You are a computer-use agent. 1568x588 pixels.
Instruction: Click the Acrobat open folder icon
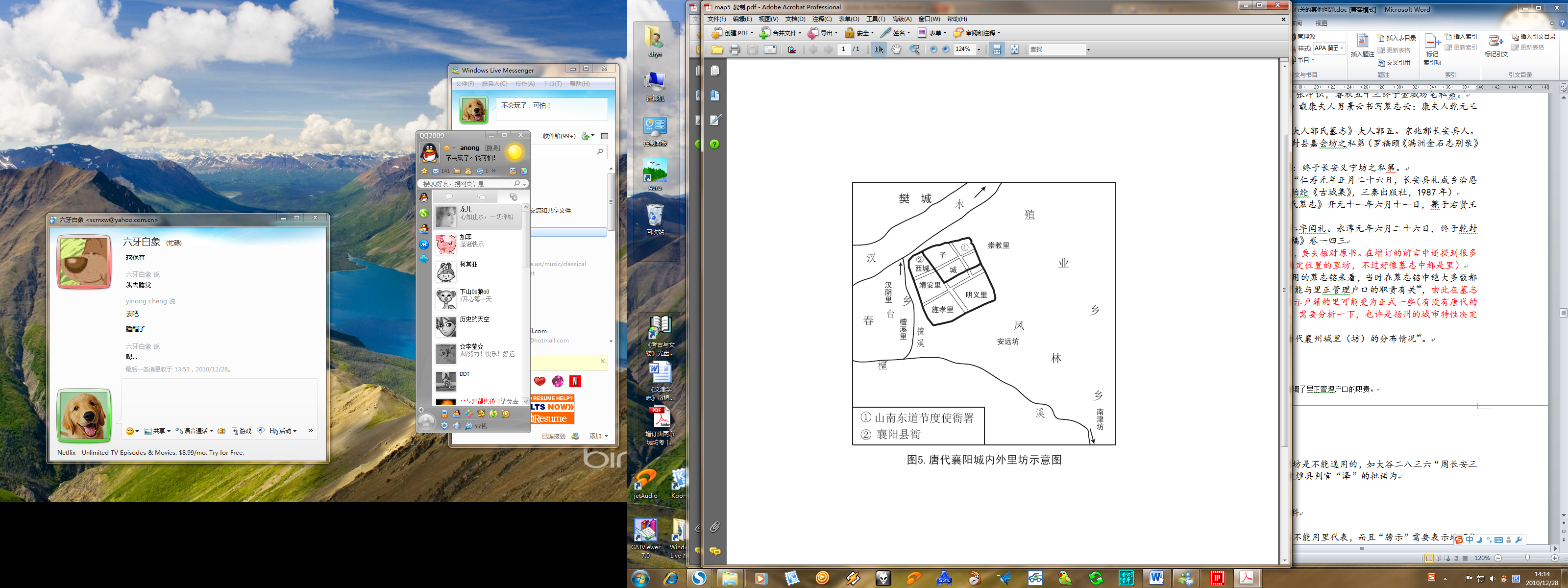(717, 49)
